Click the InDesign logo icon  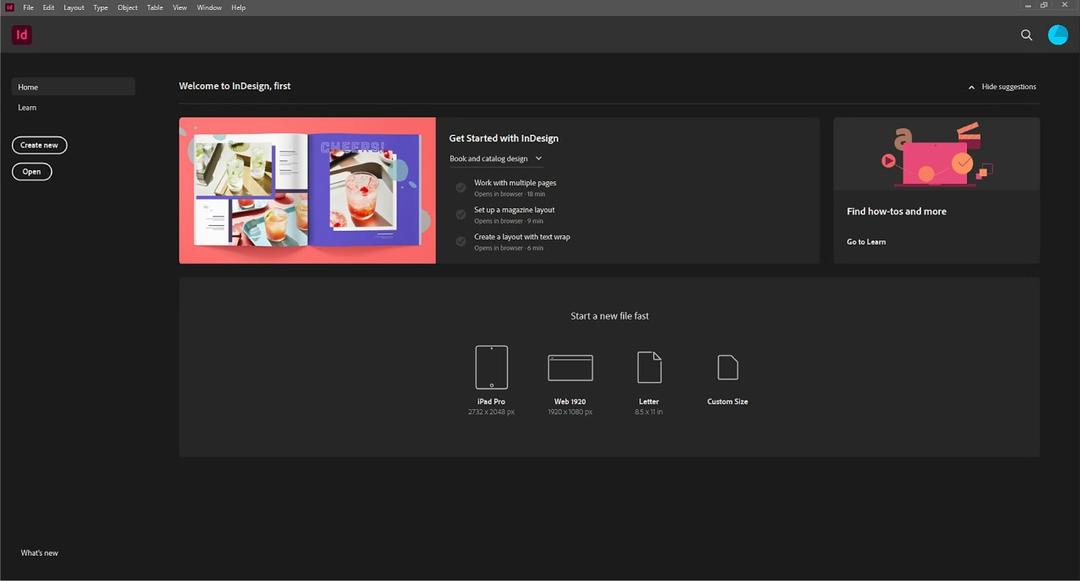point(21,34)
